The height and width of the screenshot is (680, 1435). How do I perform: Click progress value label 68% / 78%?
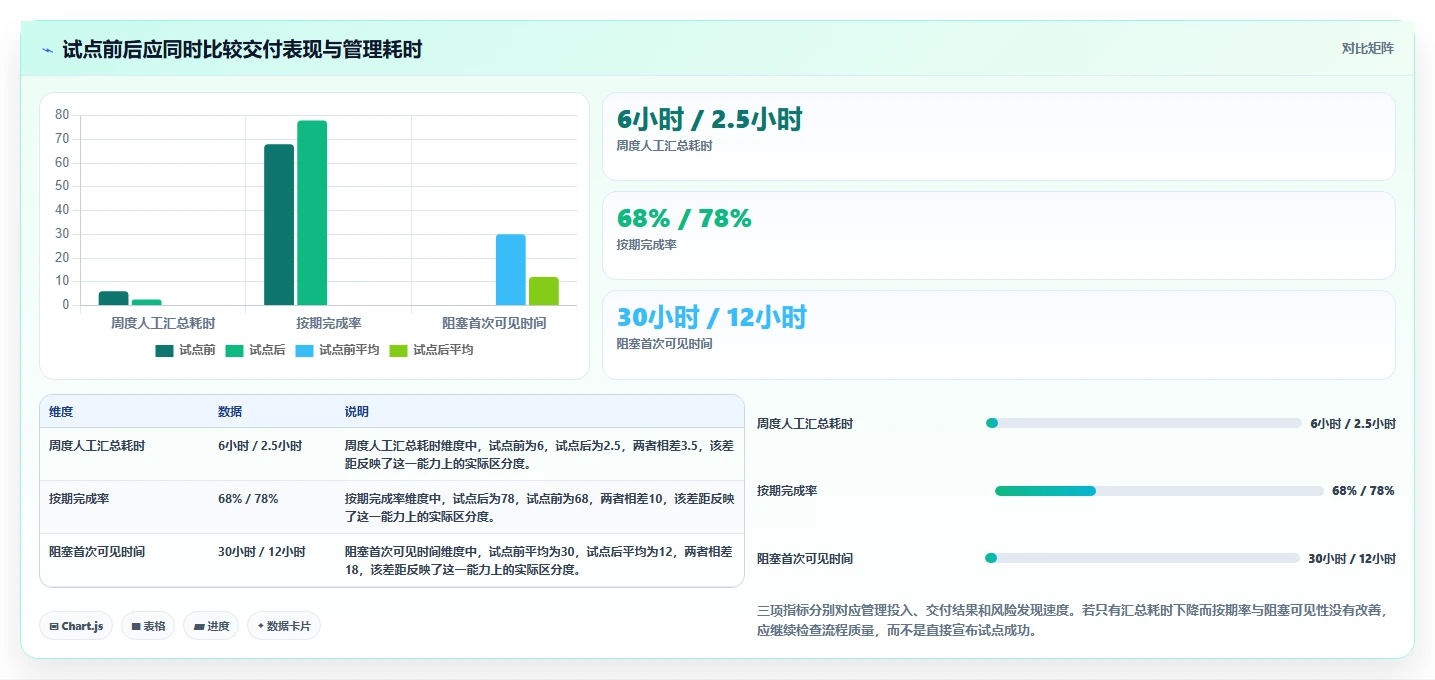[1363, 491]
